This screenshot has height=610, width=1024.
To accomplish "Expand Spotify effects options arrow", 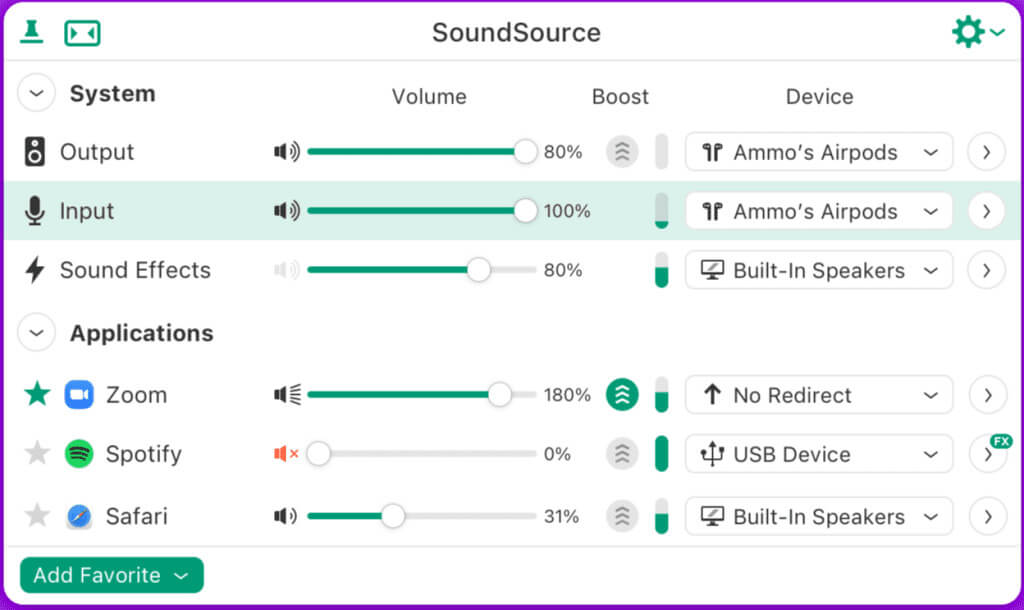I will coord(986,455).
